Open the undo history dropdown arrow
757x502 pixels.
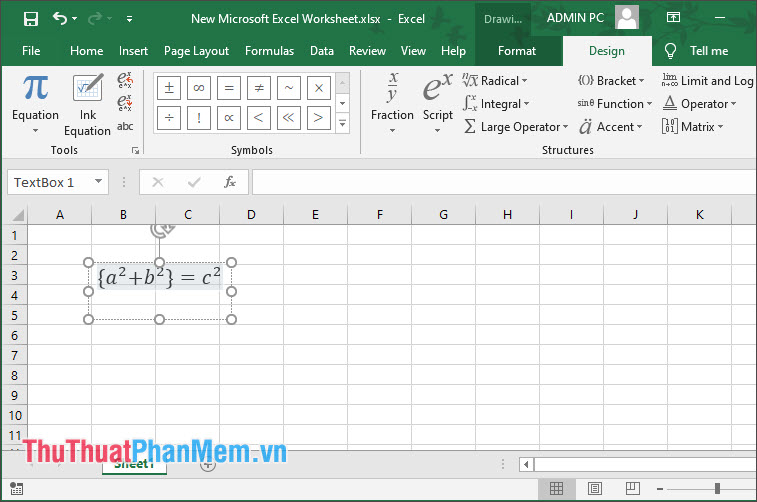click(x=74, y=19)
